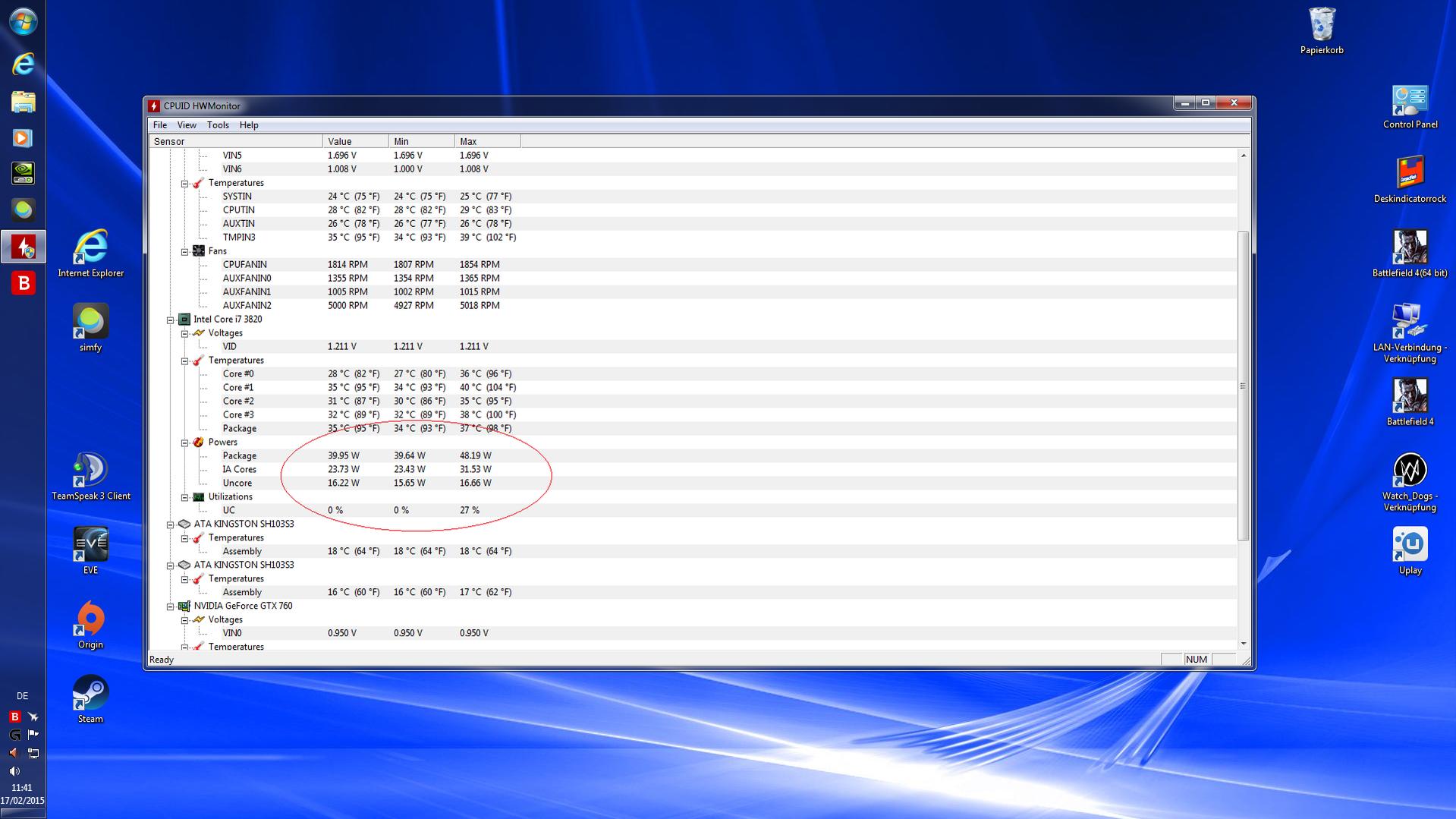
Task: Collapse the Utilizations group
Action: (184, 498)
